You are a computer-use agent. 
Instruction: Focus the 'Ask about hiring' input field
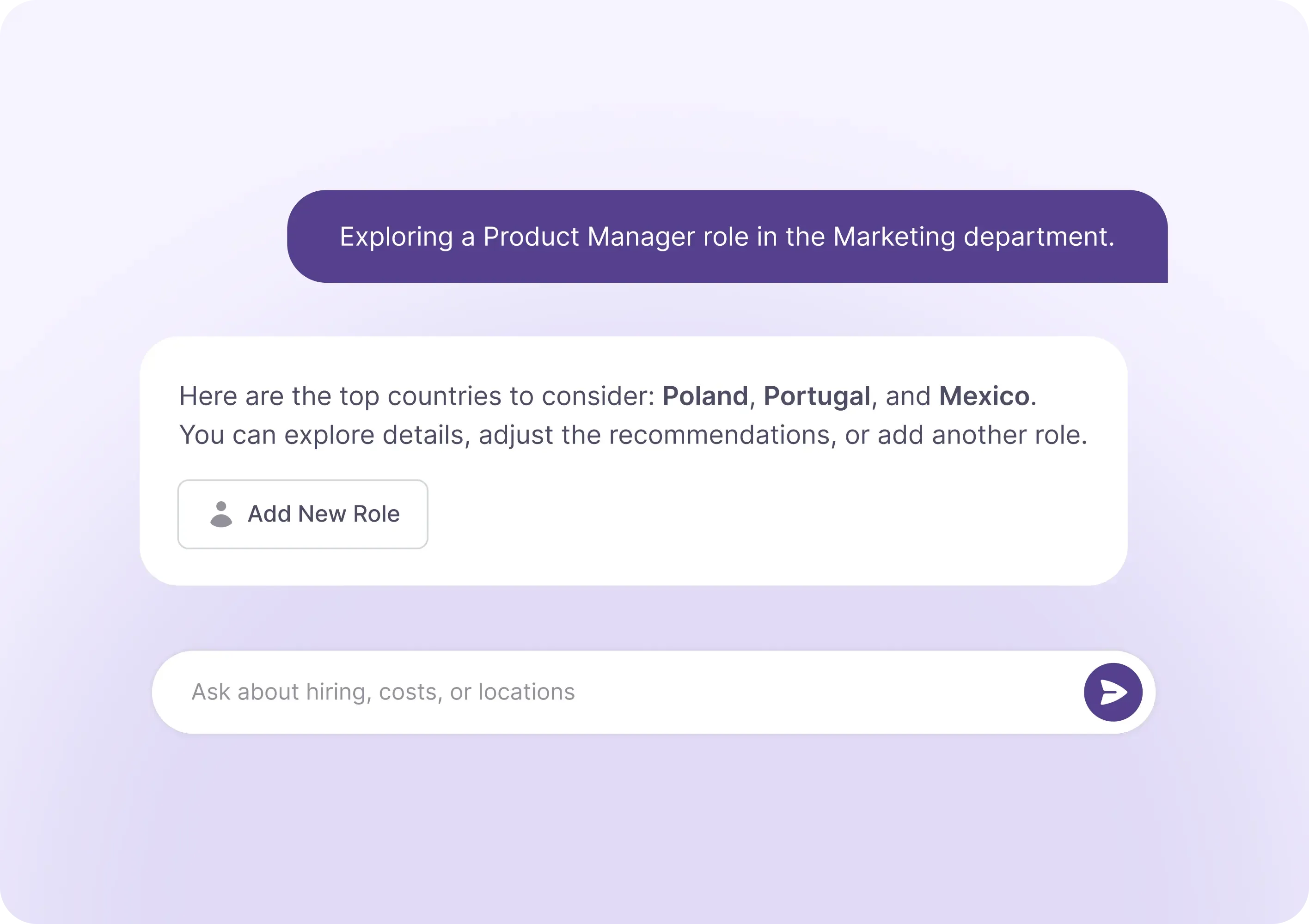[570, 692]
